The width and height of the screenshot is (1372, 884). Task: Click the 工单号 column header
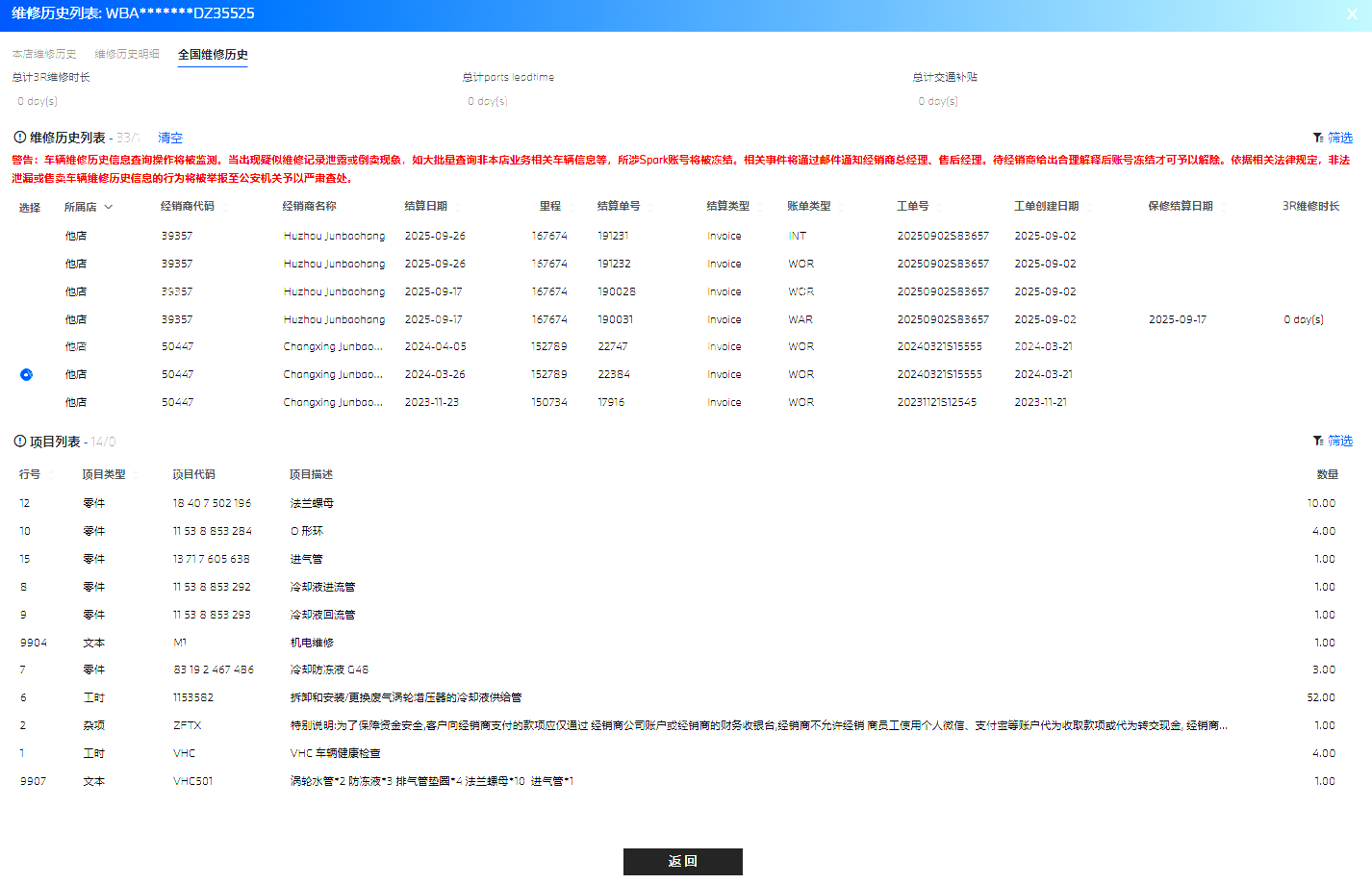(x=913, y=206)
